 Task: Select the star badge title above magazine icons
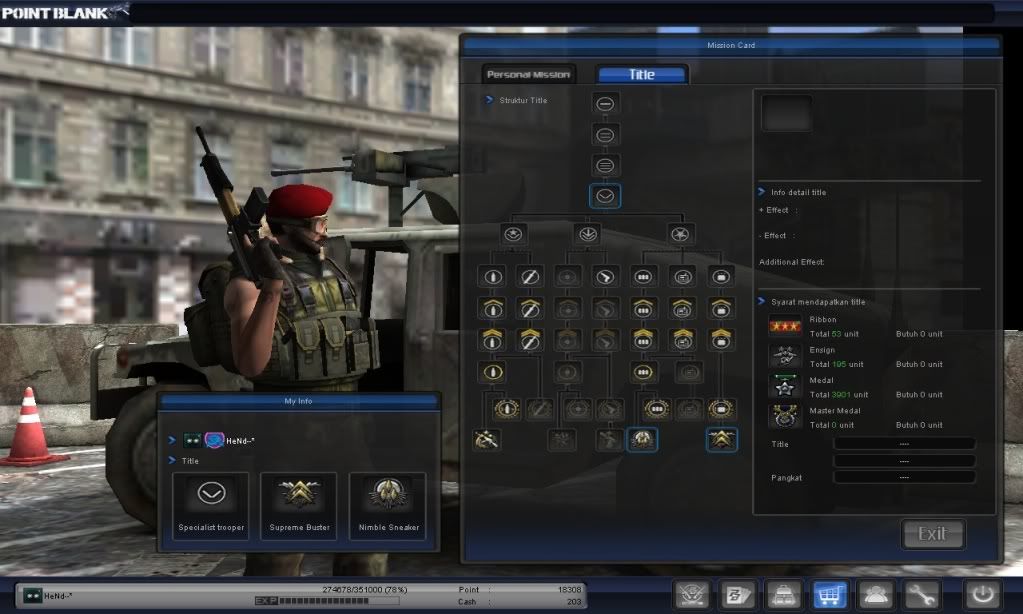pyautogui.click(x=680, y=234)
